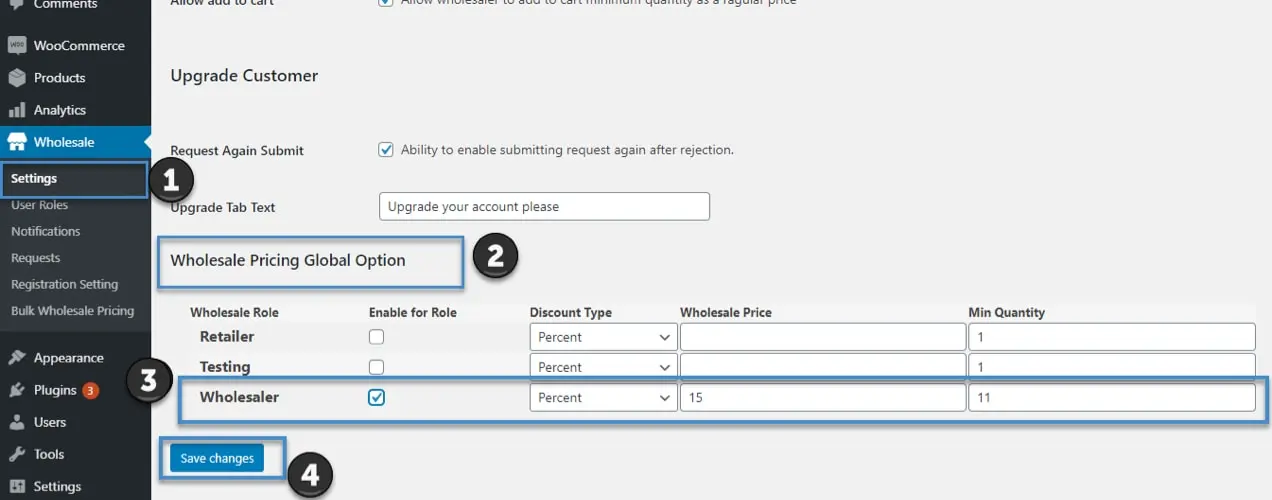
Task: Focus the Wholesaler Min Quantity field
Action: click(1111, 397)
